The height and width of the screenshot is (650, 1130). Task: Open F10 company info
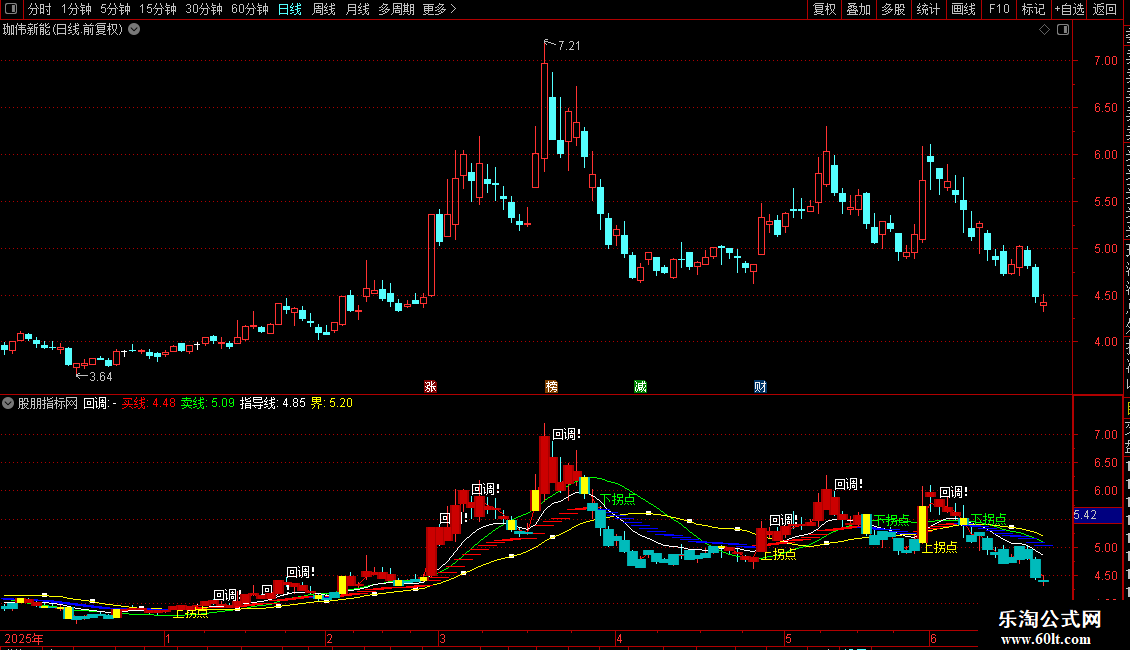tap(999, 9)
